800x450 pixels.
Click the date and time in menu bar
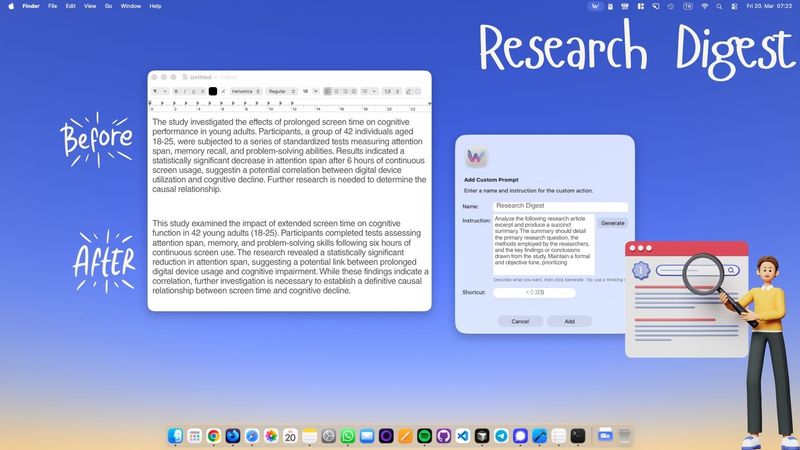(769, 6)
